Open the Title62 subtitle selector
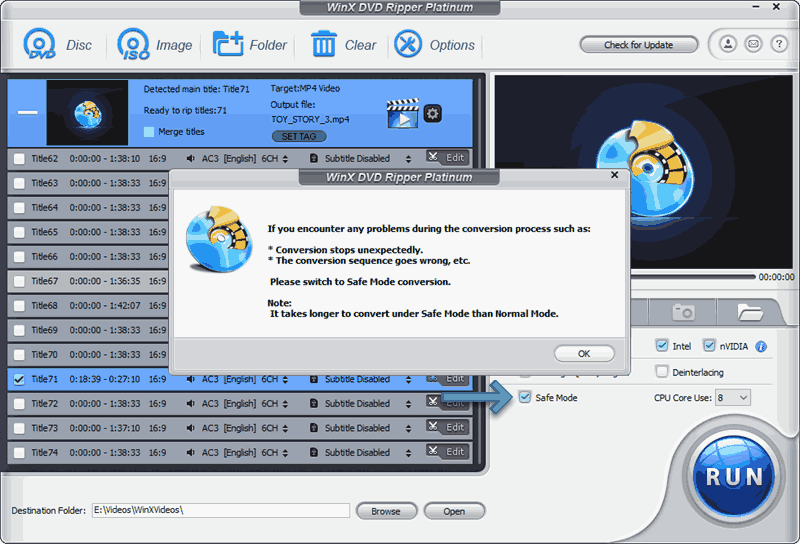This screenshot has height=544, width=800. click(x=408, y=159)
